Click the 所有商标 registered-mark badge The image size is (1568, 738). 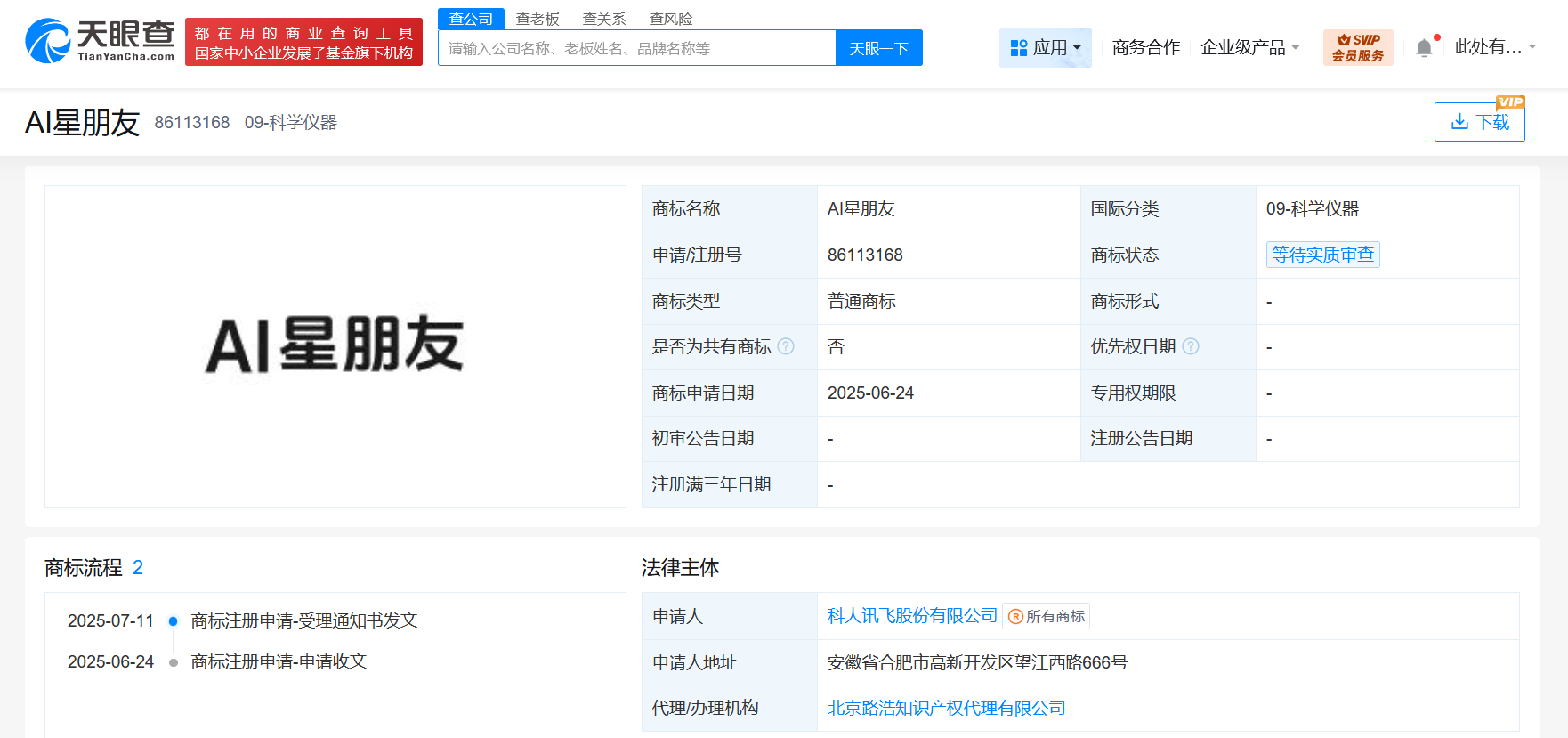point(1047,616)
